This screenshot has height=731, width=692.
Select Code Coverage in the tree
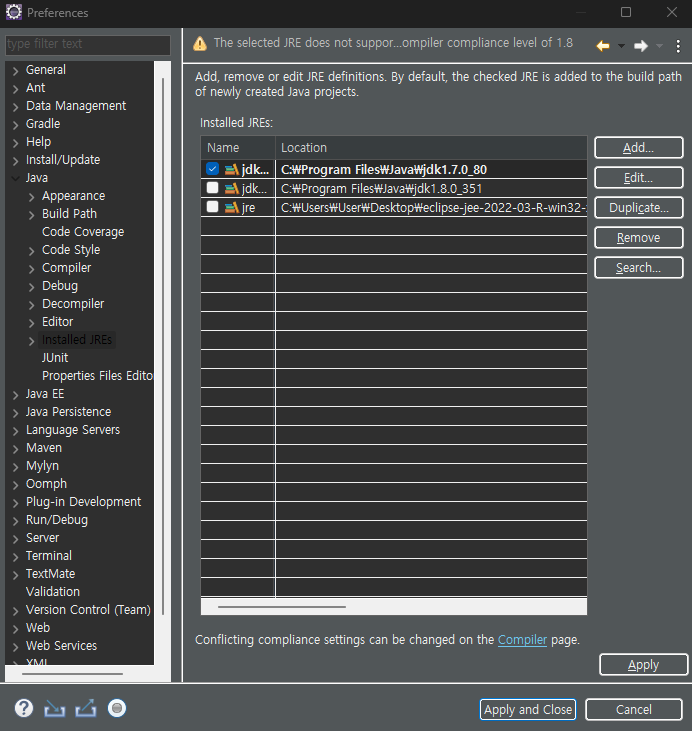[x=83, y=232]
